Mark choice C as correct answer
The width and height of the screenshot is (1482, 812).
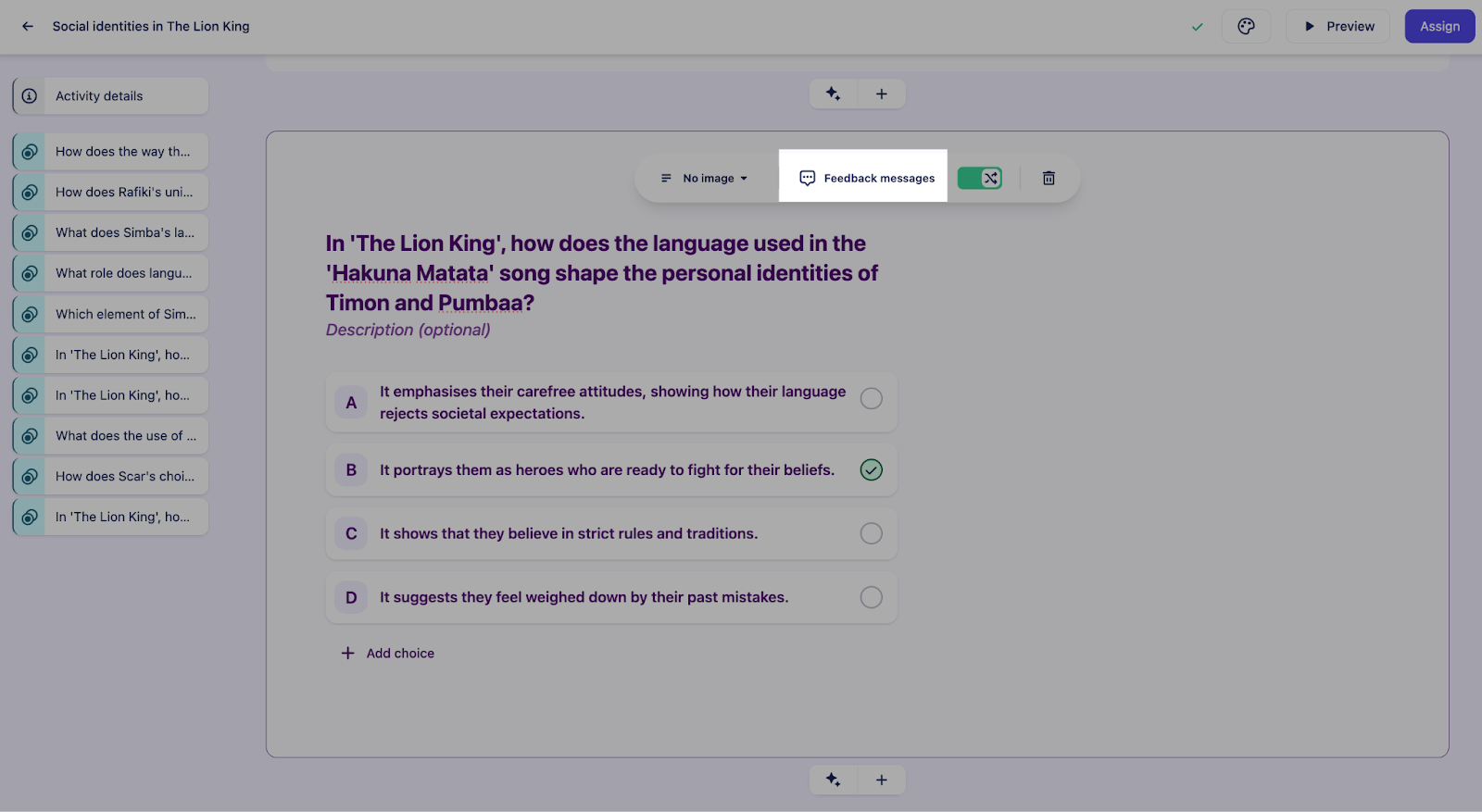(x=871, y=533)
